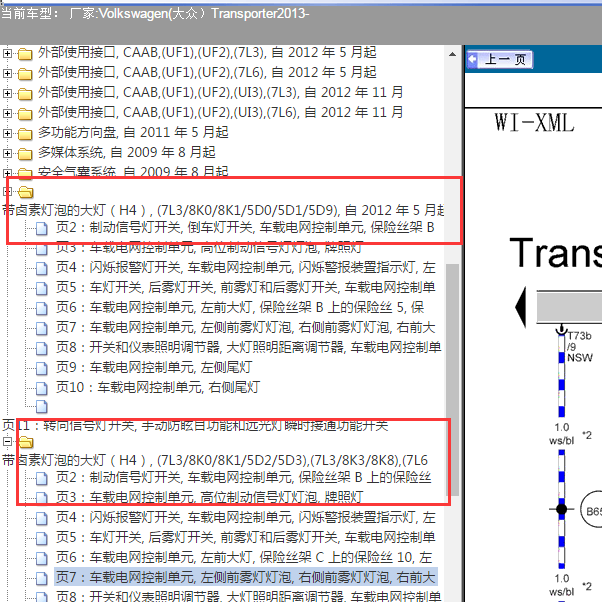Click document icon of highlighted 页7 row
Screen dimensions: 602x602
coord(41,578)
